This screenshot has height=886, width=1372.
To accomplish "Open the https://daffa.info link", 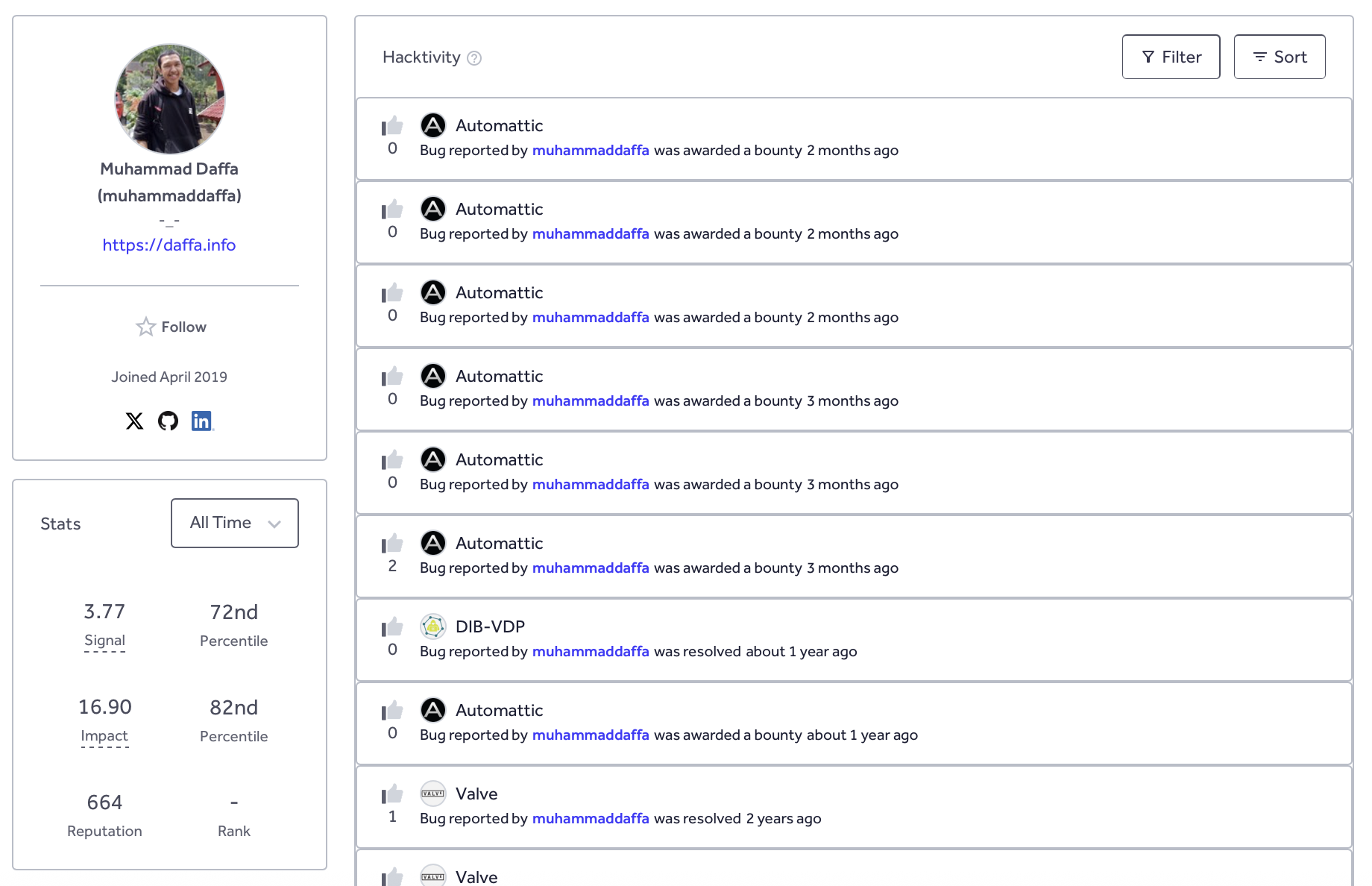I will (169, 245).
